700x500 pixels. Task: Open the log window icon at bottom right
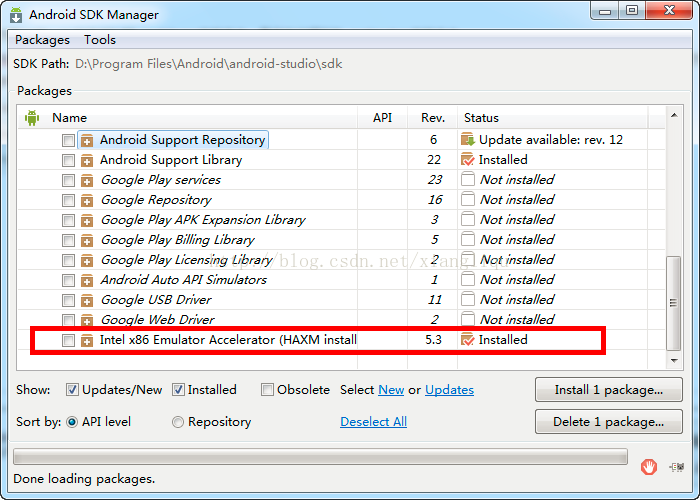point(677,467)
